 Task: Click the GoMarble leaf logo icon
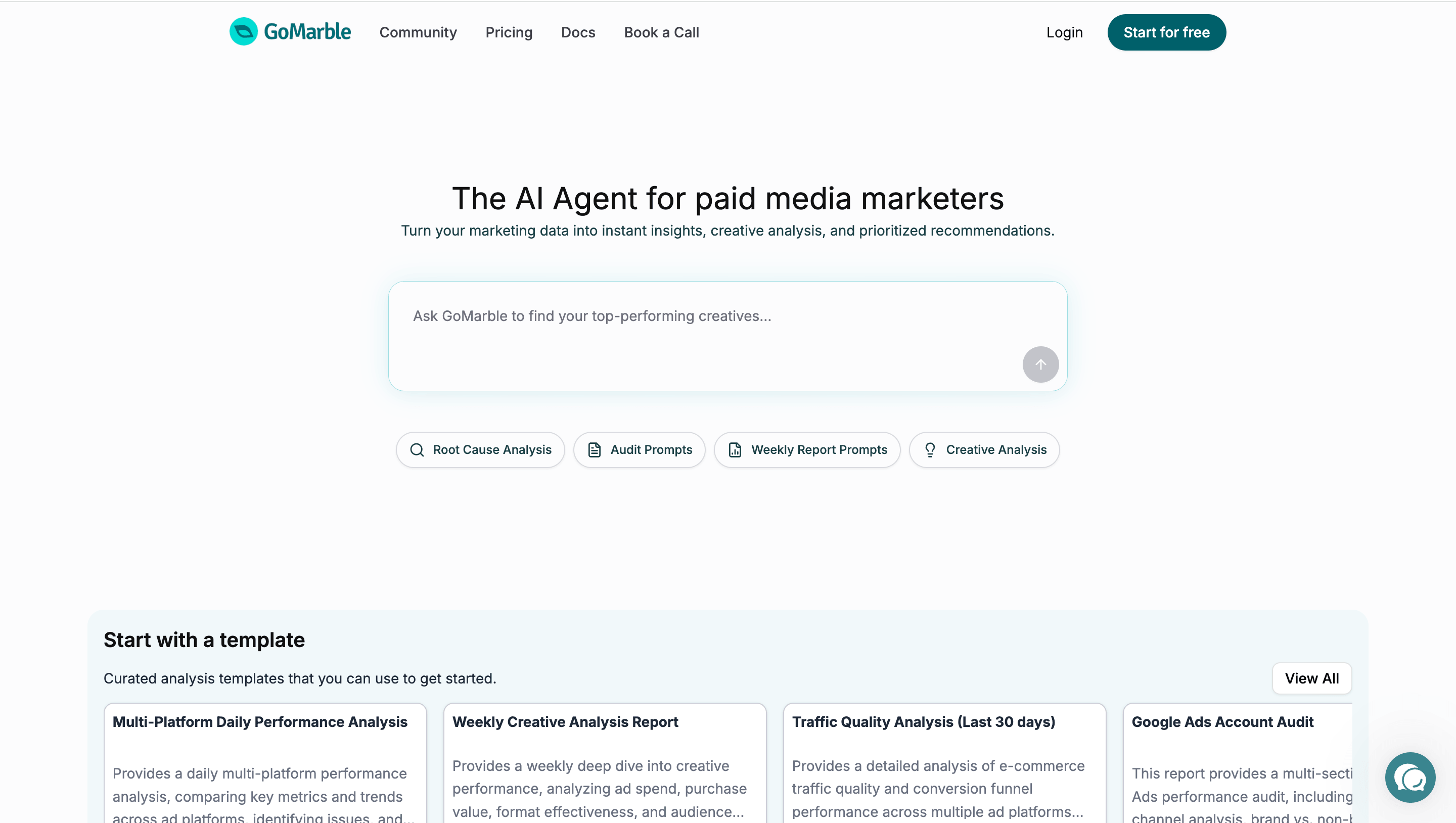pos(243,32)
